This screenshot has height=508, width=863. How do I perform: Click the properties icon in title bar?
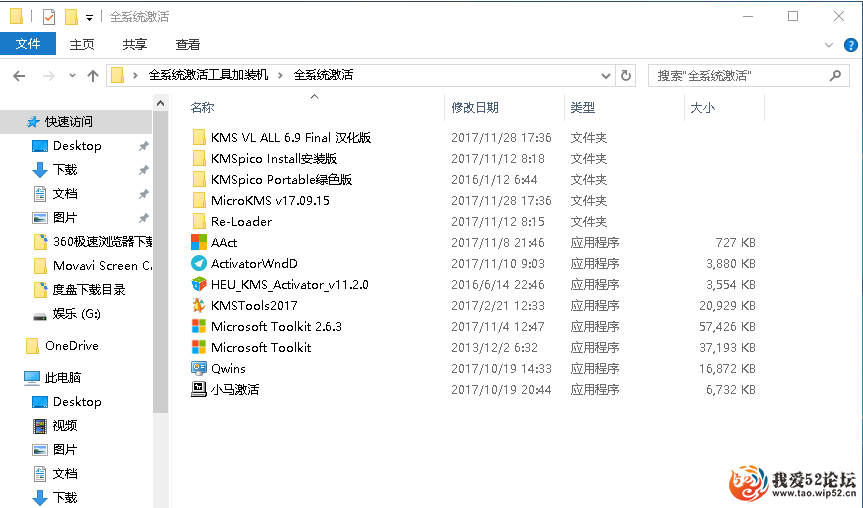pyautogui.click(x=49, y=17)
